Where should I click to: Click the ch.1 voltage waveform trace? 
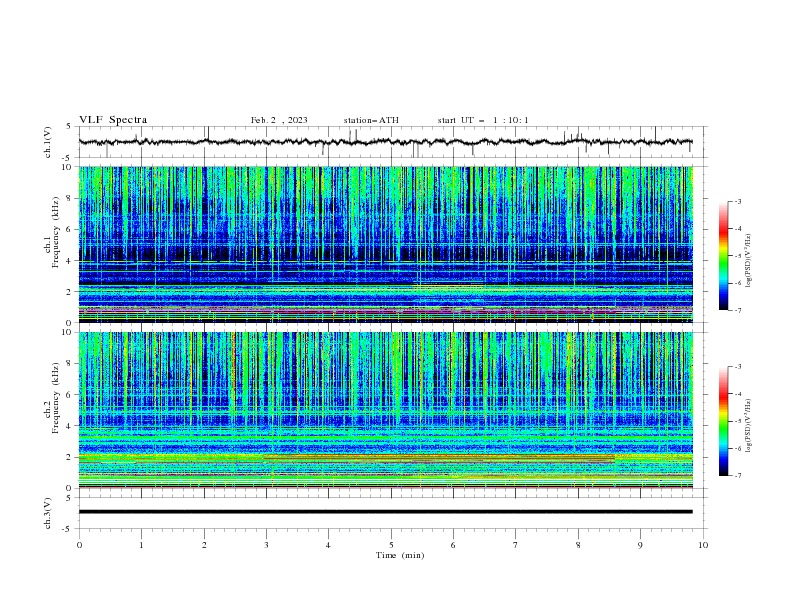[x=385, y=142]
